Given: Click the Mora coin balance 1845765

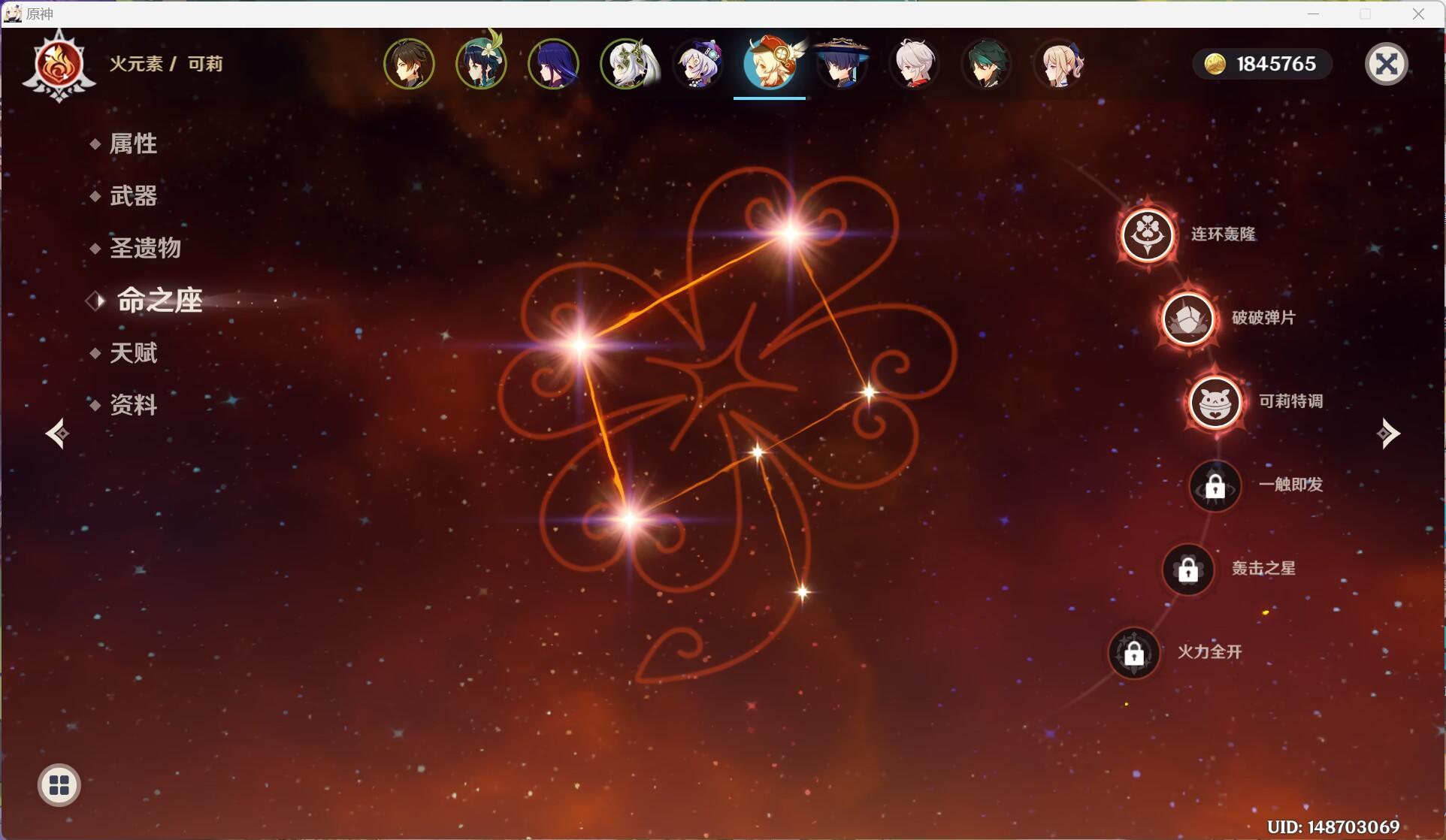Looking at the screenshot, I should pos(1262,64).
